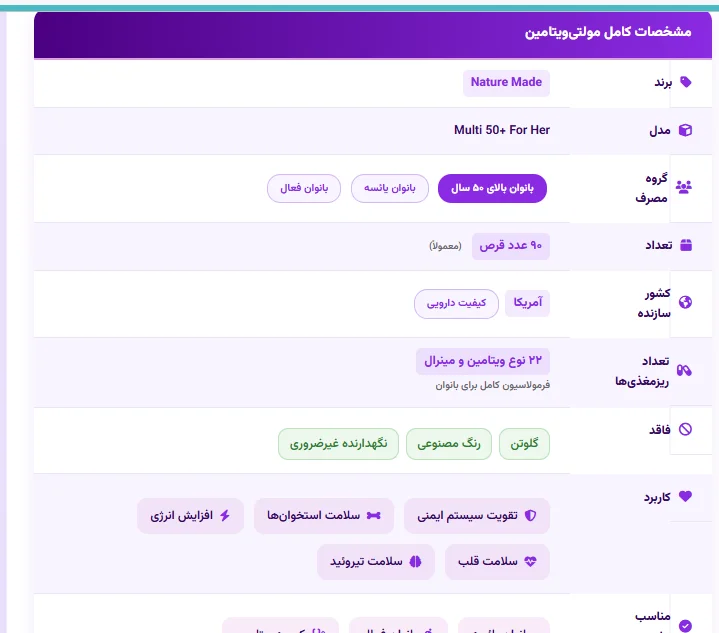Click the مشخصات کامل مولتی‌ویتامین header title
The width and height of the screenshot is (719, 633).
(x=608, y=32)
